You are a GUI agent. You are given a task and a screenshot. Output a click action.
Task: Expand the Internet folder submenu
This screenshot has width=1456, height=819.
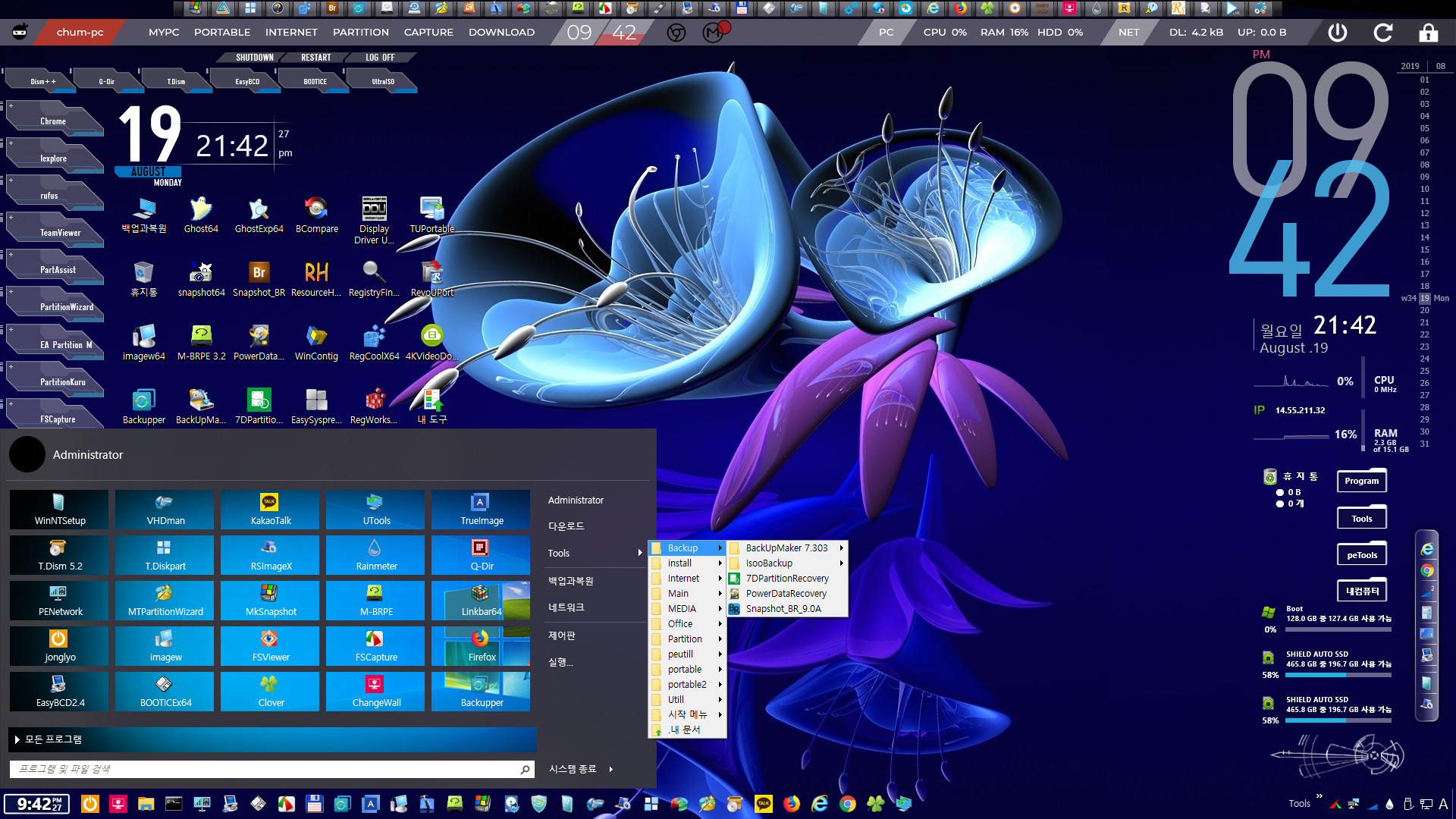click(x=687, y=579)
